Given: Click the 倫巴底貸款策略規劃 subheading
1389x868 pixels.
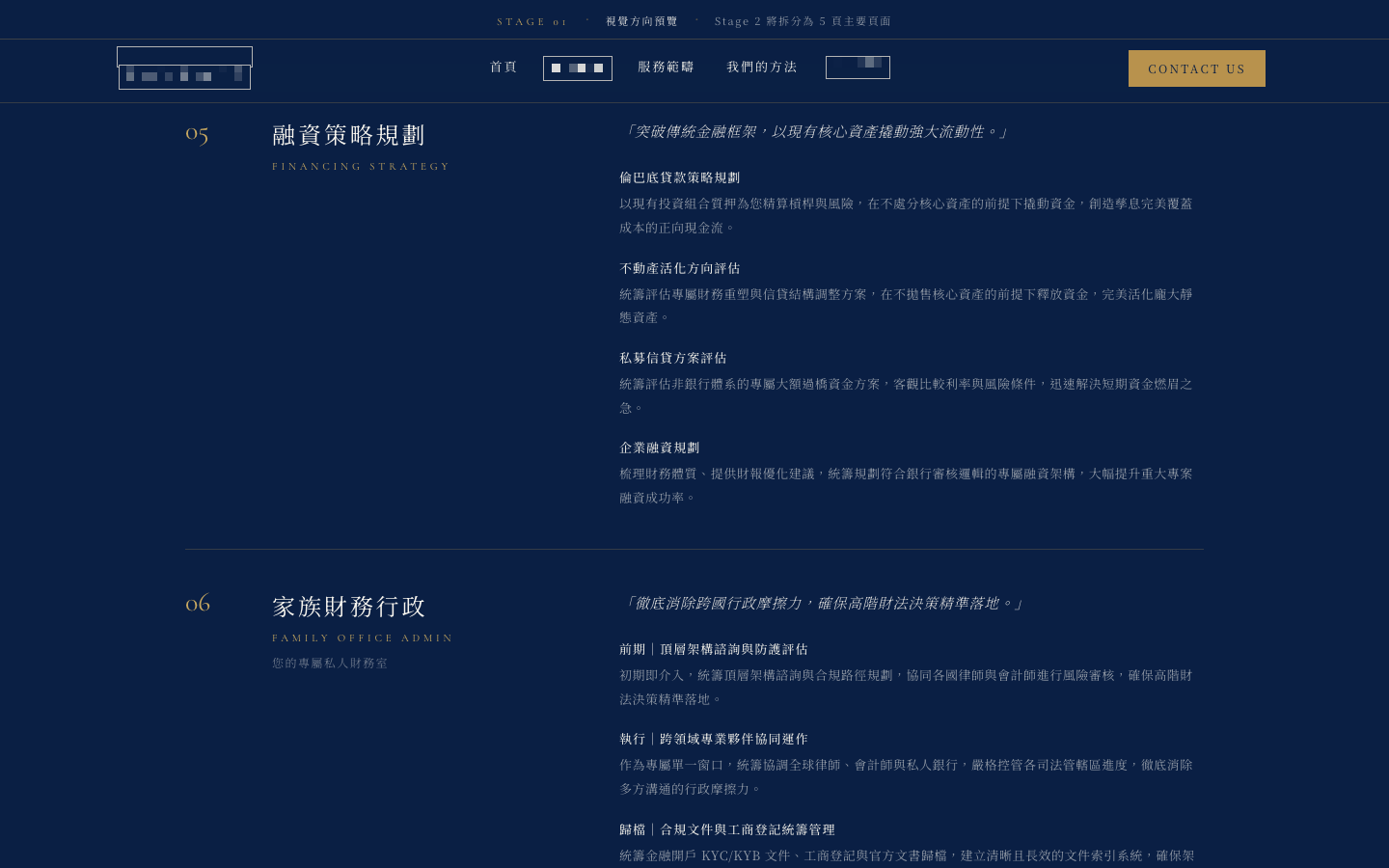Looking at the screenshot, I should [x=680, y=177].
